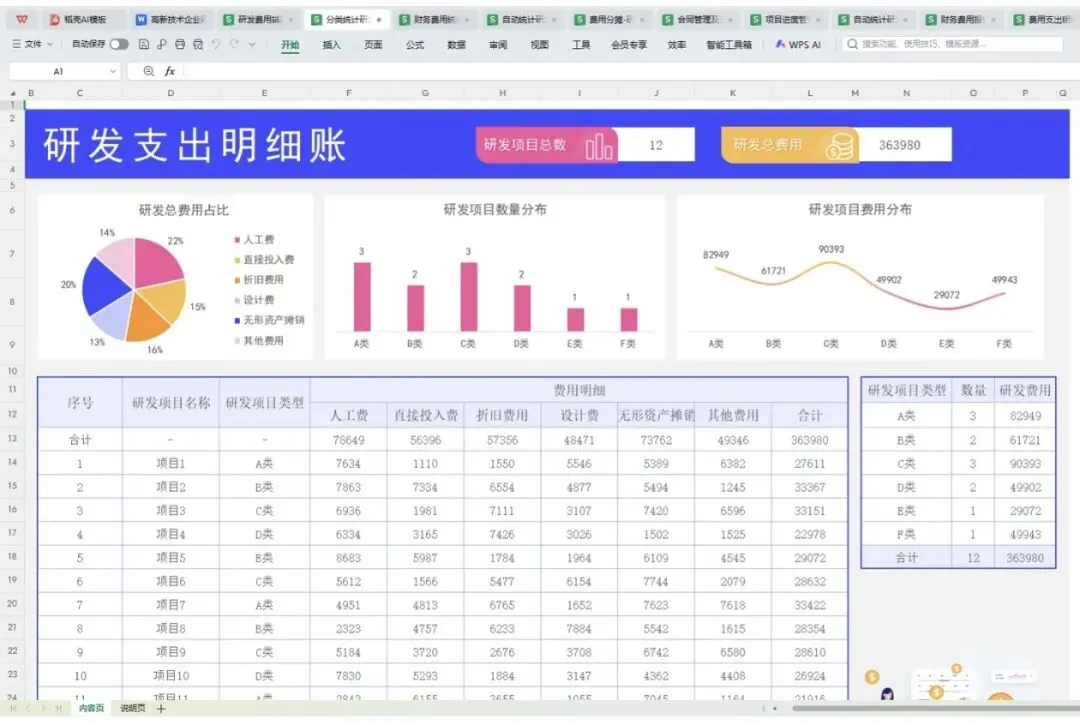Select the 公式 ribbon tab
This screenshot has width=1080, height=724.
coord(415,45)
